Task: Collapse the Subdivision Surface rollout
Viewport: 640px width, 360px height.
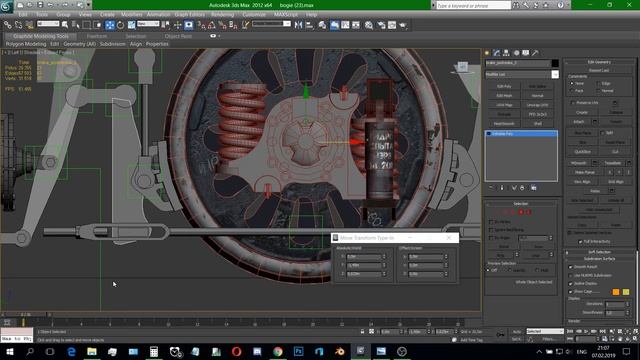Action: pyautogui.click(x=599, y=259)
